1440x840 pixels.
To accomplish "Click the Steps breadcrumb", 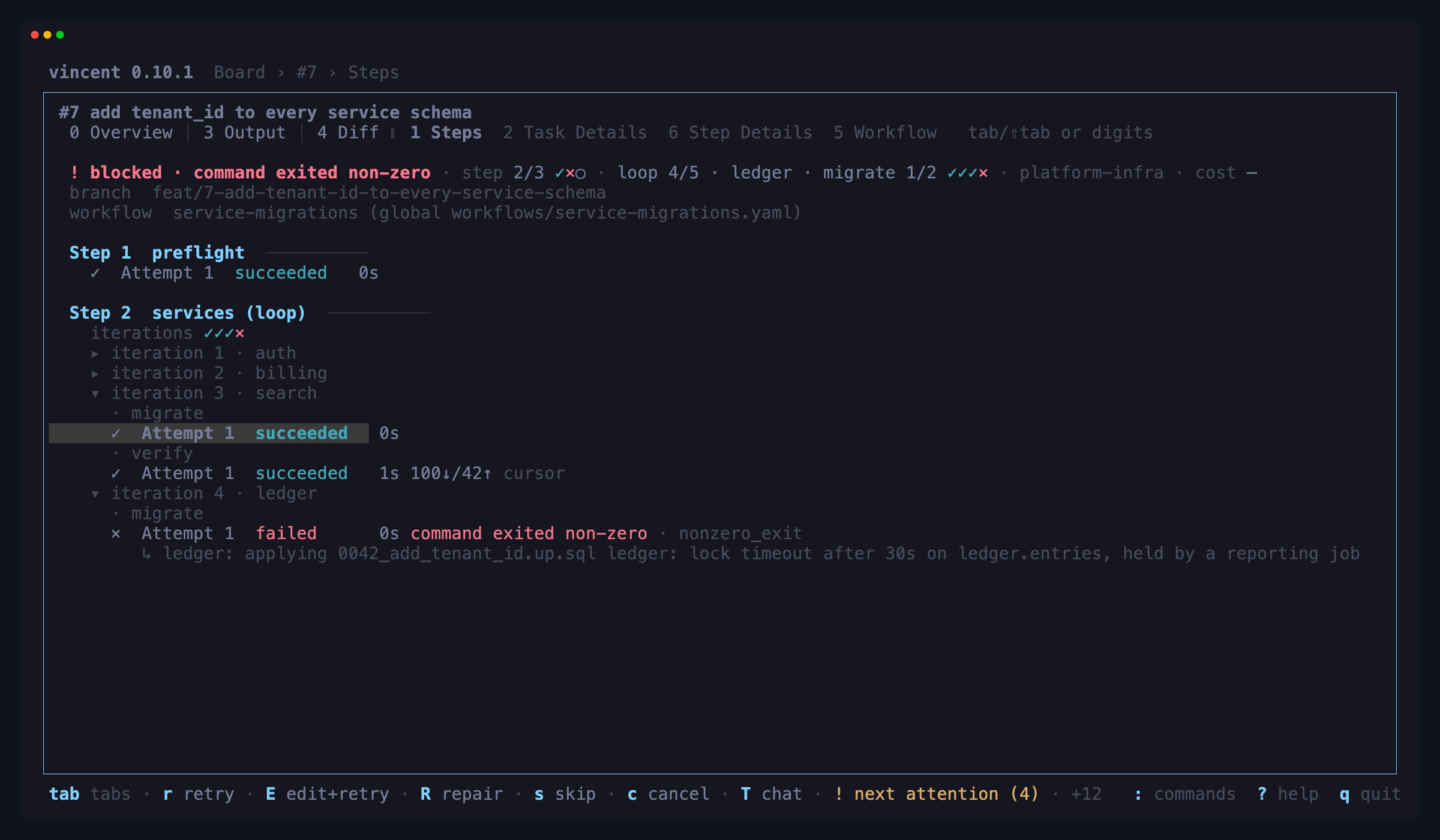I will tap(373, 73).
